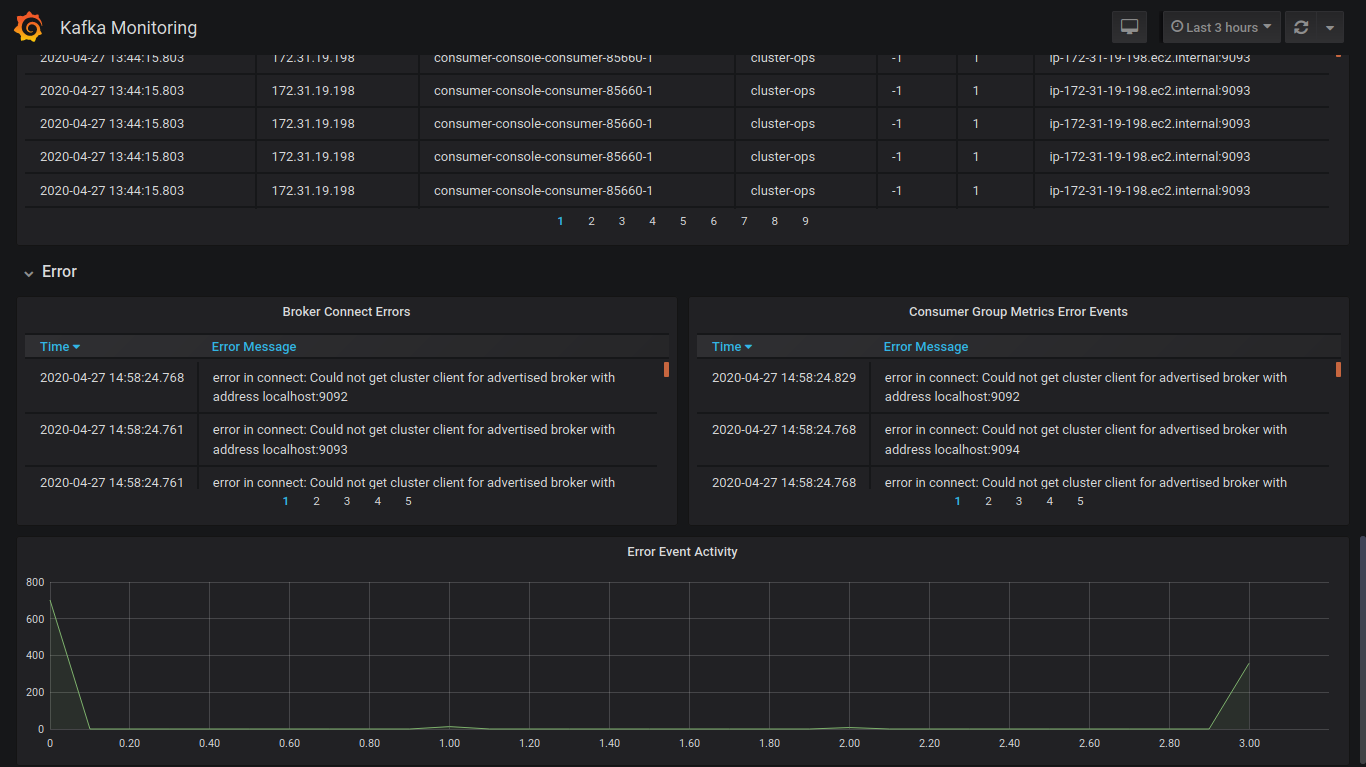Open the refresh interval dropdown caret
Viewport: 1366px width, 767px height.
point(1330,27)
